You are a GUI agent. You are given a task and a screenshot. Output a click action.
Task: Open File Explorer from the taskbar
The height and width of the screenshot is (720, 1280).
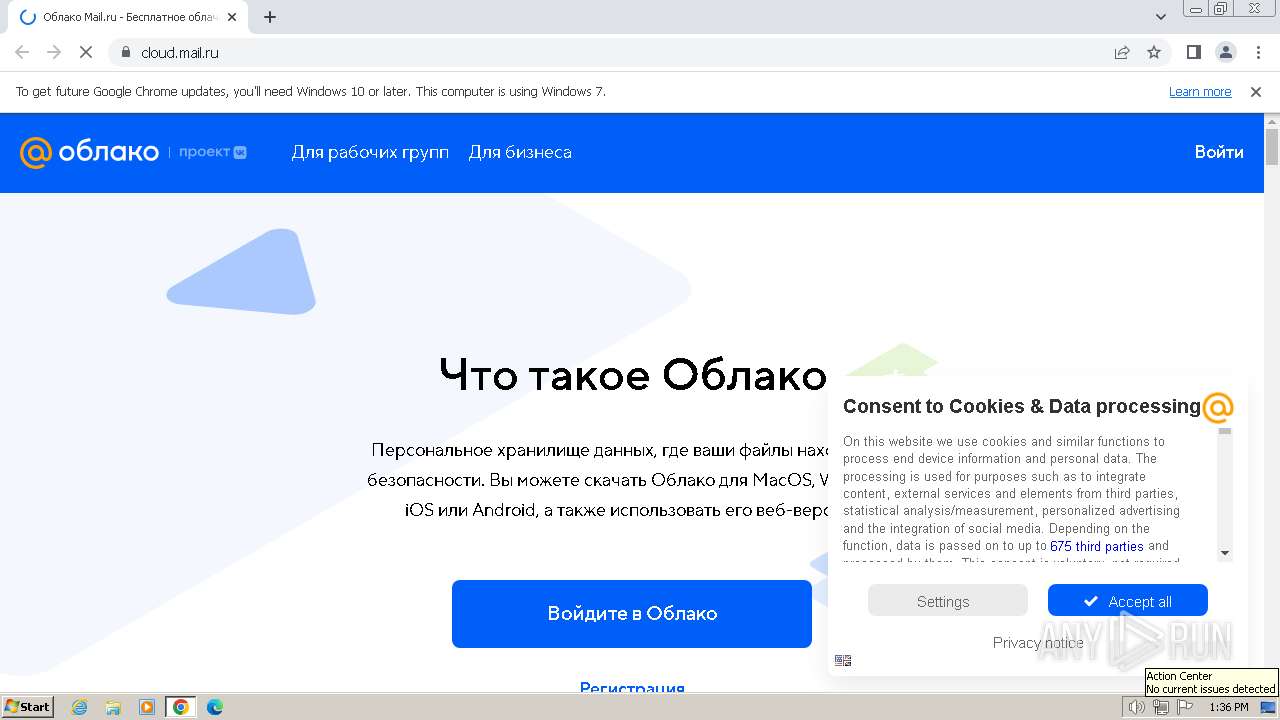point(113,707)
